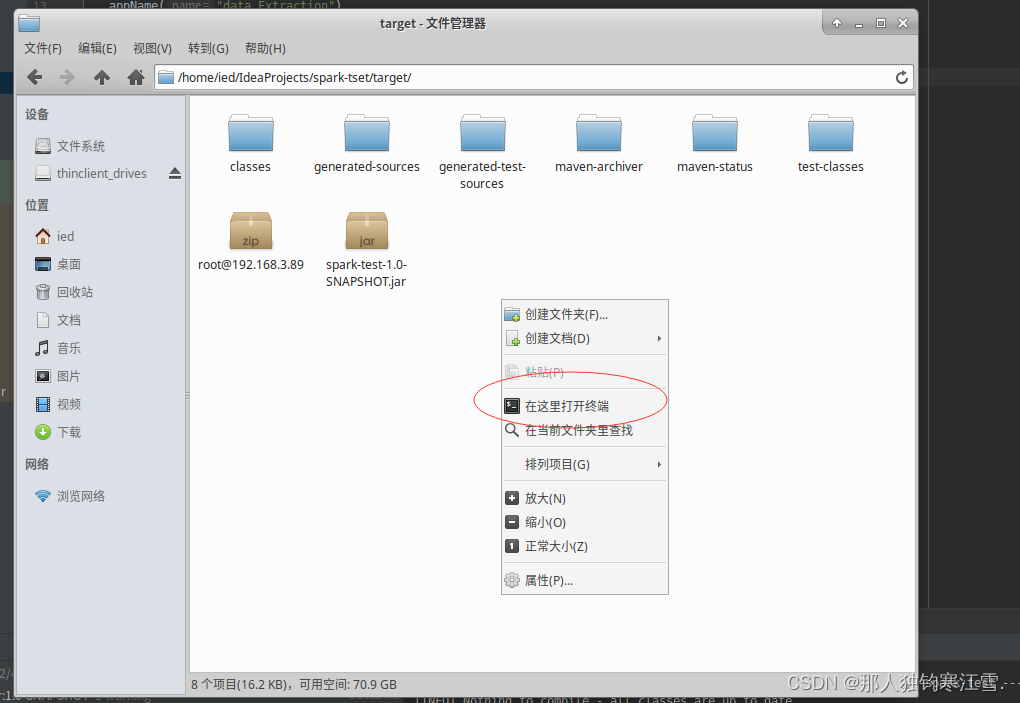The width and height of the screenshot is (1020, 703).
Task: Choose 在当前文件夹里查找 from context menu
Action: pos(585,431)
